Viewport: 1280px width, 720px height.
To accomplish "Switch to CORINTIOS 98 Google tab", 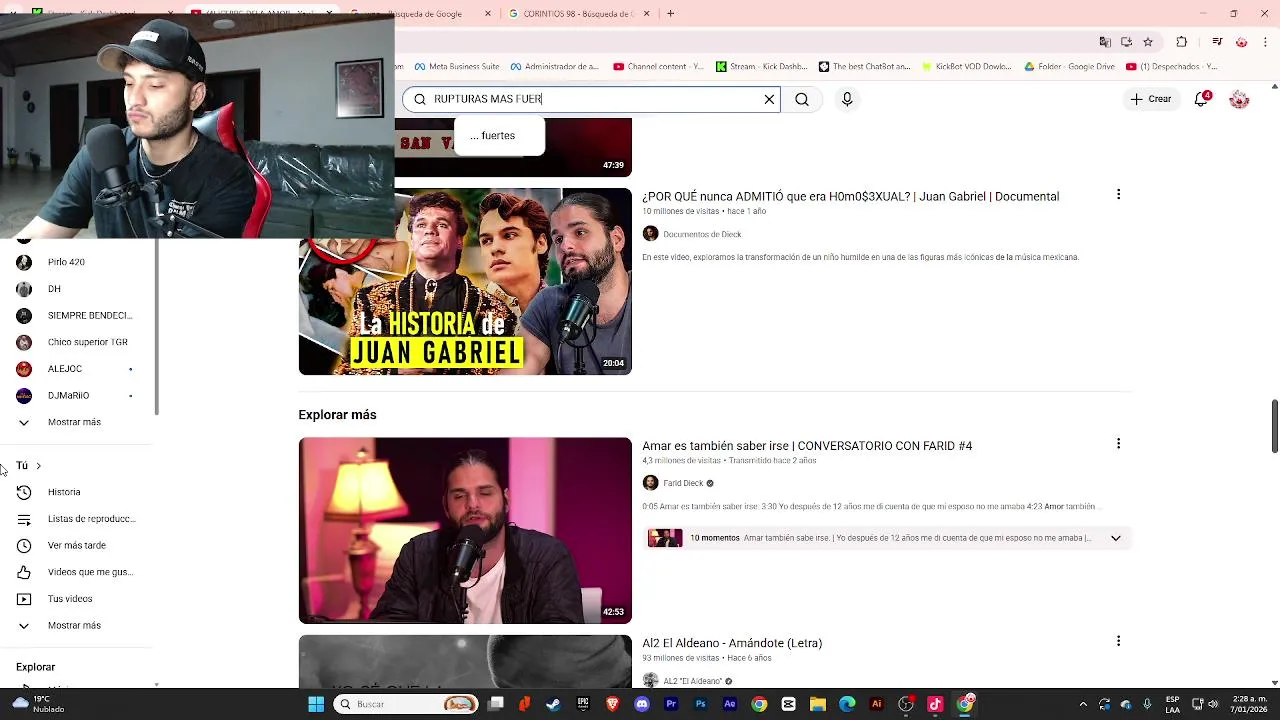I will 576,14.
